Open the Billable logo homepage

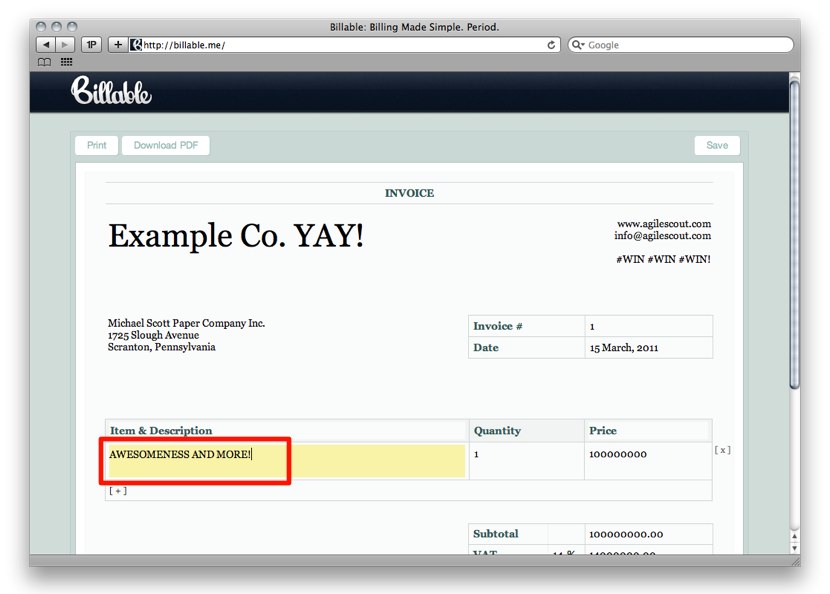point(111,91)
